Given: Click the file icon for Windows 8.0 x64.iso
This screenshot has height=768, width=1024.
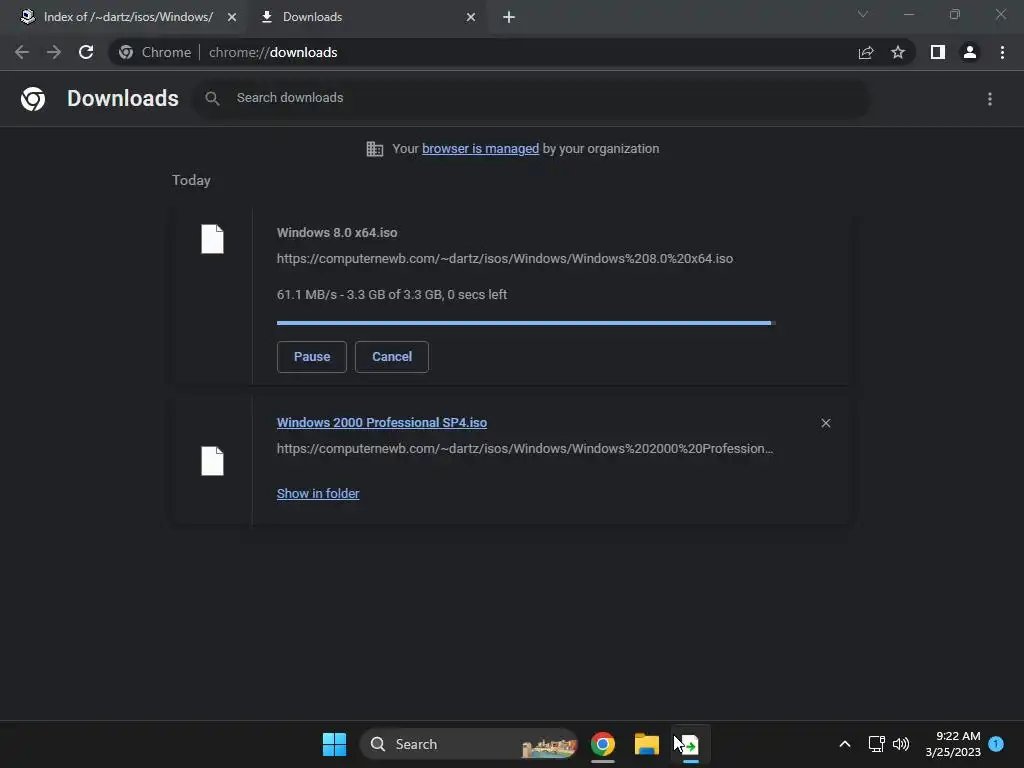Looking at the screenshot, I should (x=212, y=239).
